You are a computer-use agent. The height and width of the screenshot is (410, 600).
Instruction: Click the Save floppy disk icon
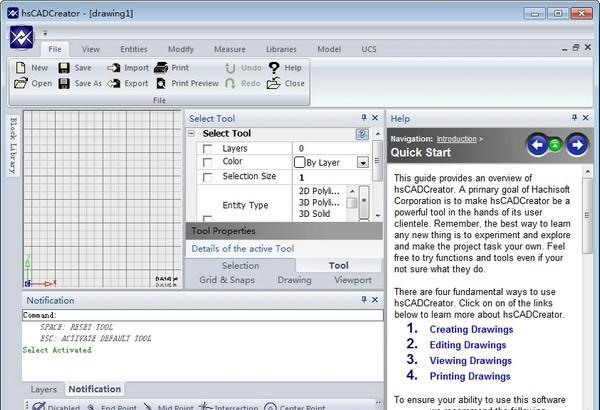point(64,68)
